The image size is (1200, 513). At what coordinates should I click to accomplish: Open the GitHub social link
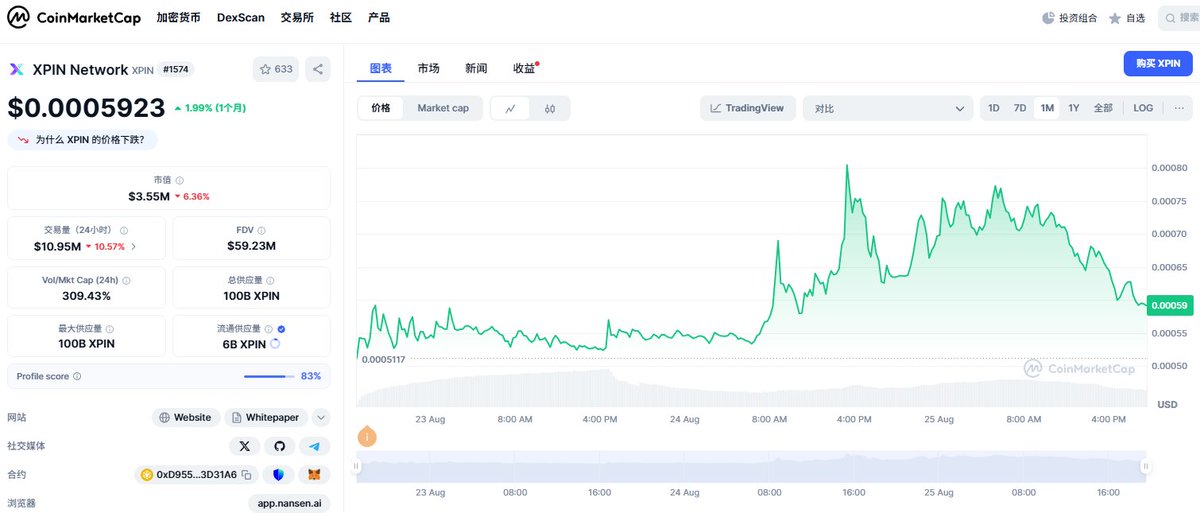280,446
